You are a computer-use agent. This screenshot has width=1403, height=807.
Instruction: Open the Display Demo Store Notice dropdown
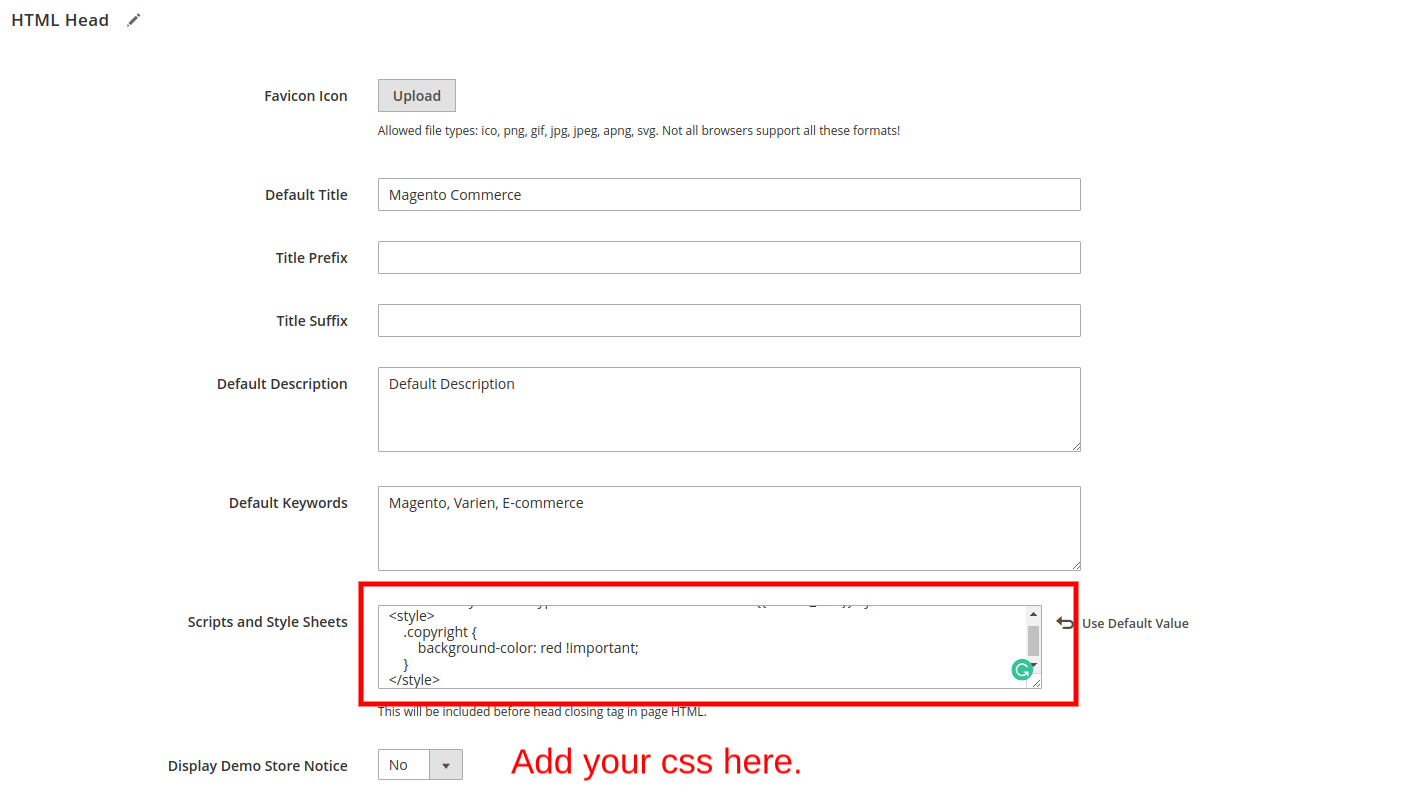point(420,765)
